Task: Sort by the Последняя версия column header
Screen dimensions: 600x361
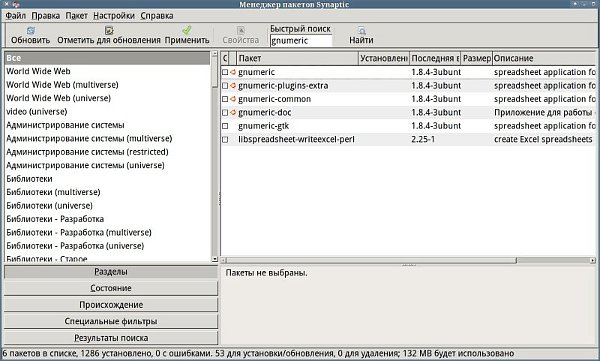Action: [x=435, y=58]
